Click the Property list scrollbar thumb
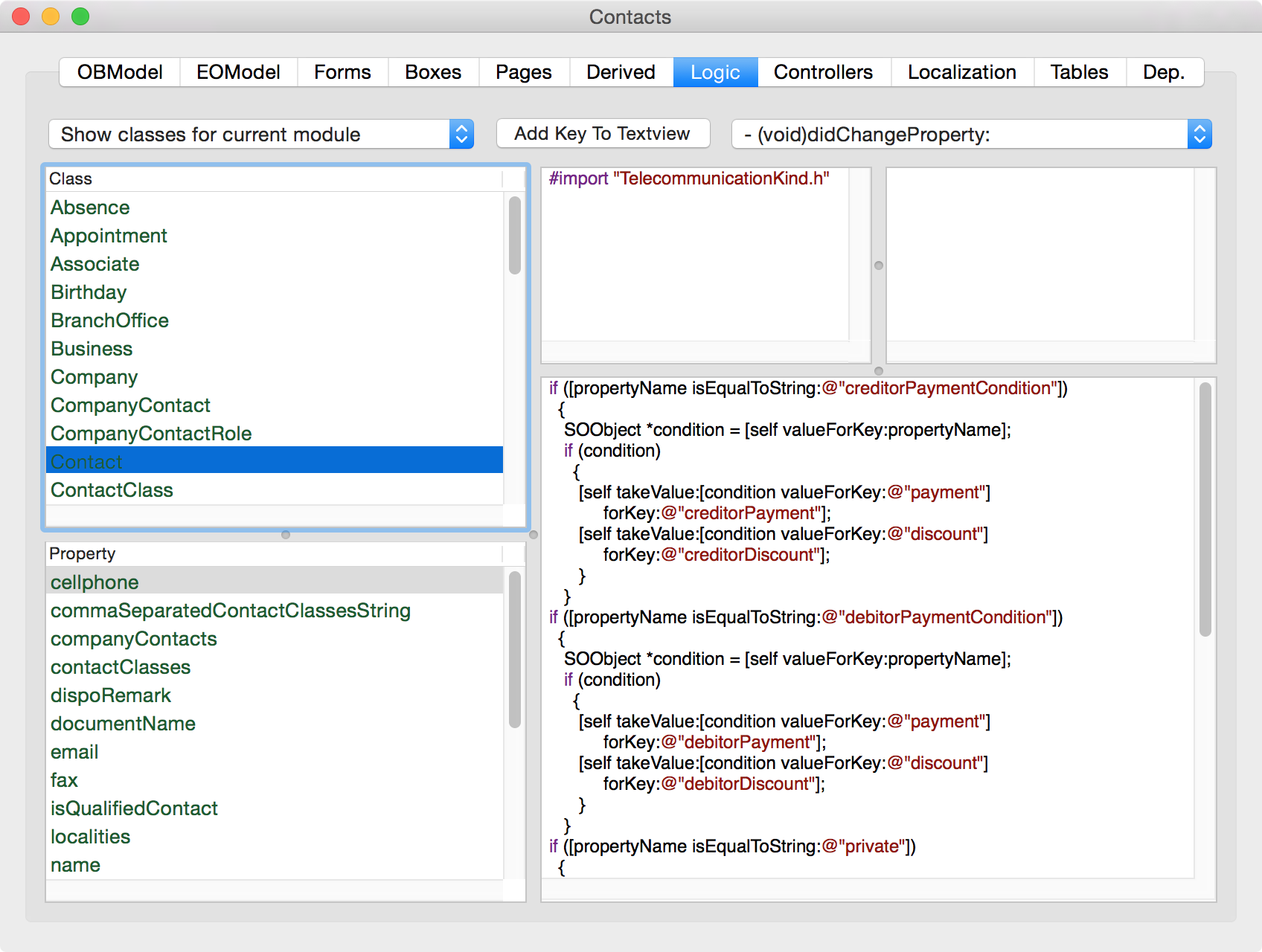1262x952 pixels. click(x=514, y=649)
